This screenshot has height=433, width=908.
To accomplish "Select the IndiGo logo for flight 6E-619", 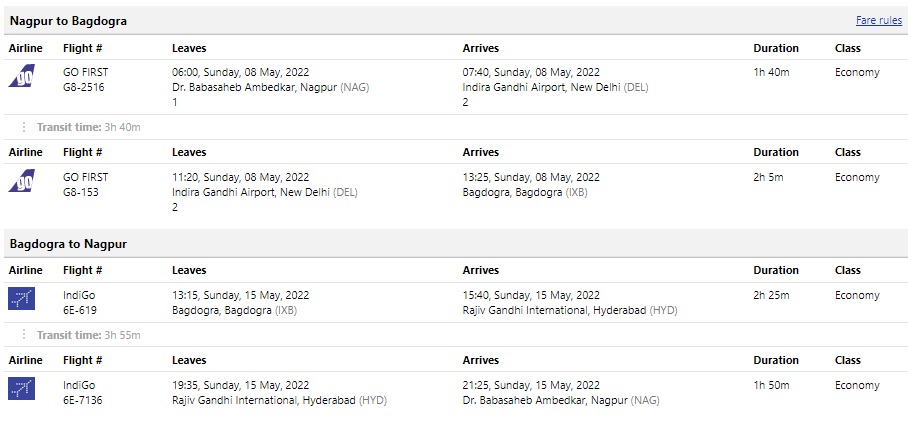I will click(x=22, y=298).
